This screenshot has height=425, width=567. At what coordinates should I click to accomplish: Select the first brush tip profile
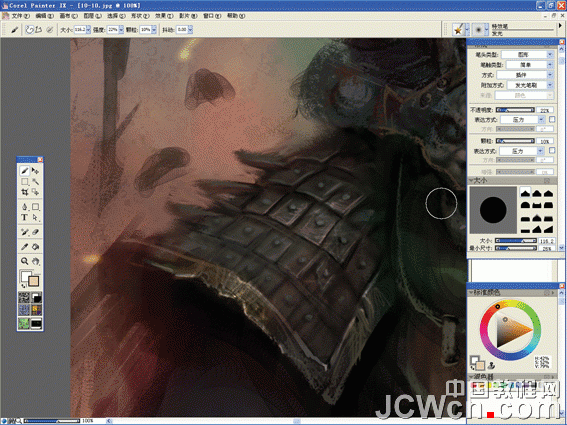click(x=525, y=193)
